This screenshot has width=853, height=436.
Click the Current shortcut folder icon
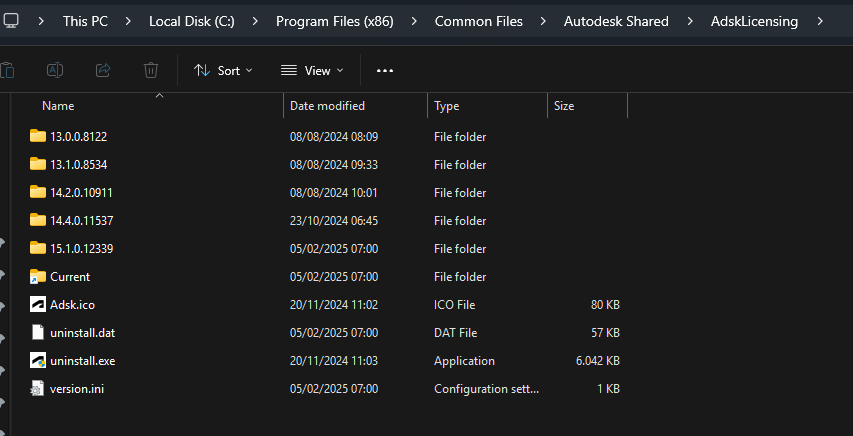(x=38, y=277)
